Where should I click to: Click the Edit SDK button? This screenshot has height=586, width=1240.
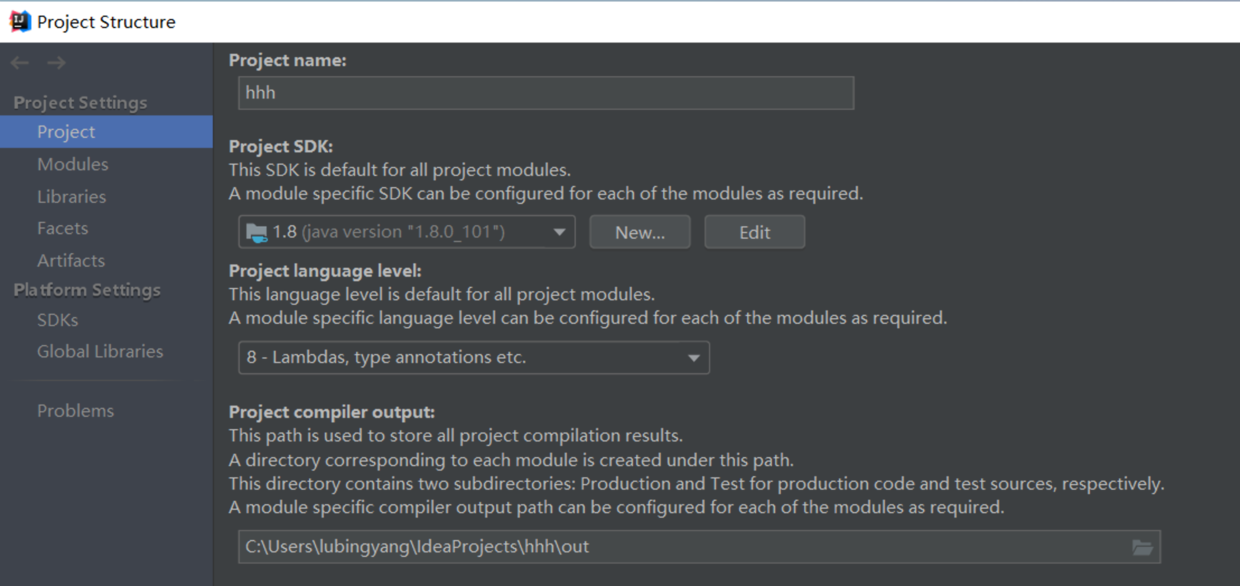point(754,232)
